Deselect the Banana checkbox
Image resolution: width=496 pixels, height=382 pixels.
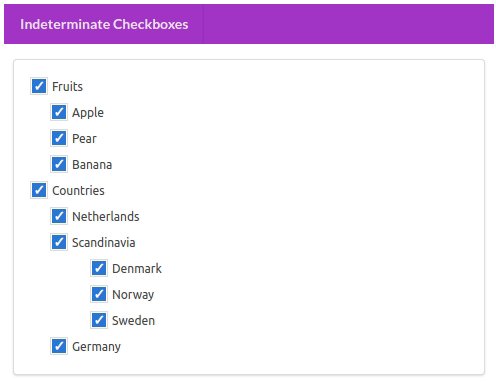(59, 164)
